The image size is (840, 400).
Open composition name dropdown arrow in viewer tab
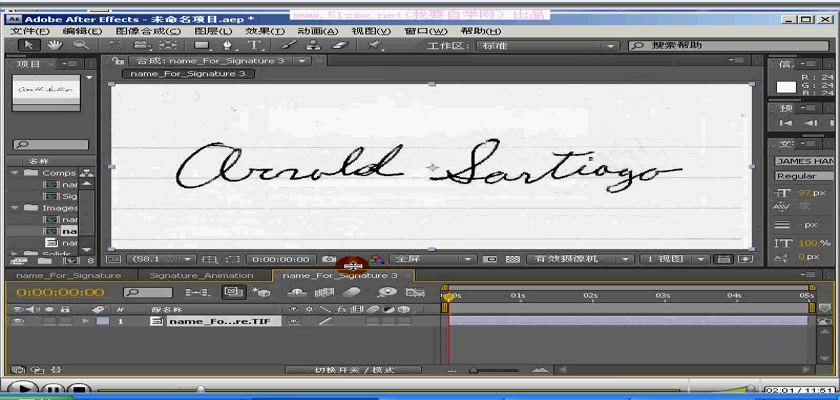coord(303,61)
